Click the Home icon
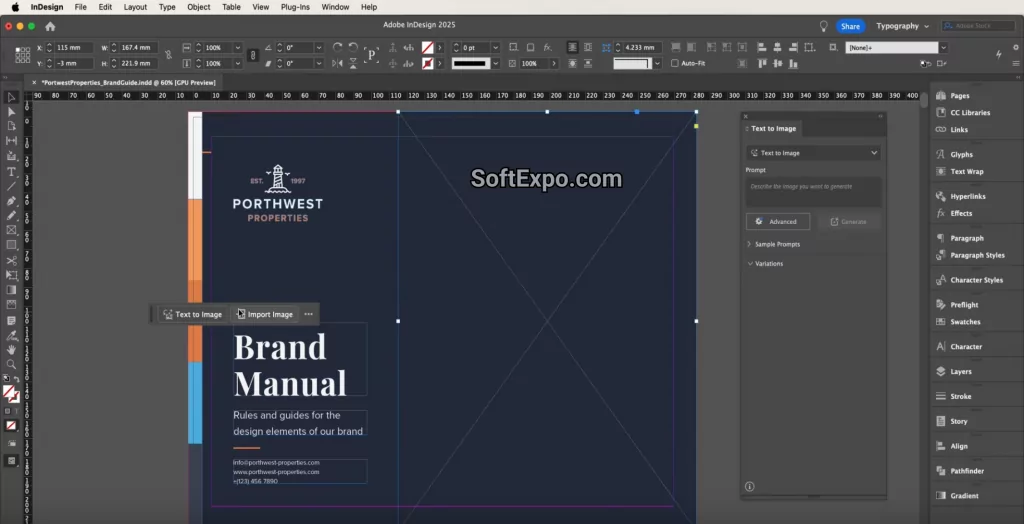Screen dimensions: 1024x524 (x=50, y=26)
